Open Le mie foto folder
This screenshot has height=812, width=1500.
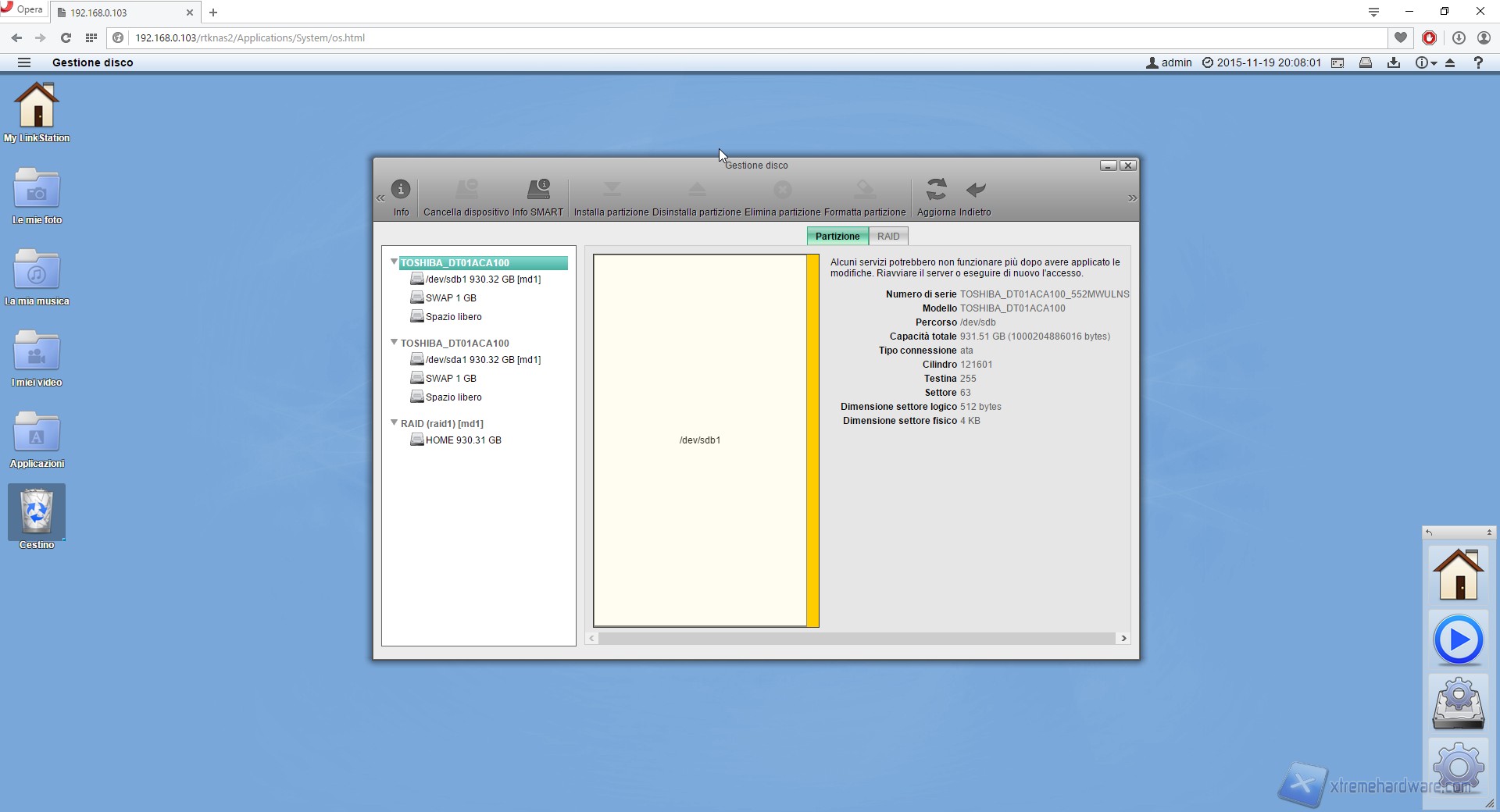click(x=37, y=190)
